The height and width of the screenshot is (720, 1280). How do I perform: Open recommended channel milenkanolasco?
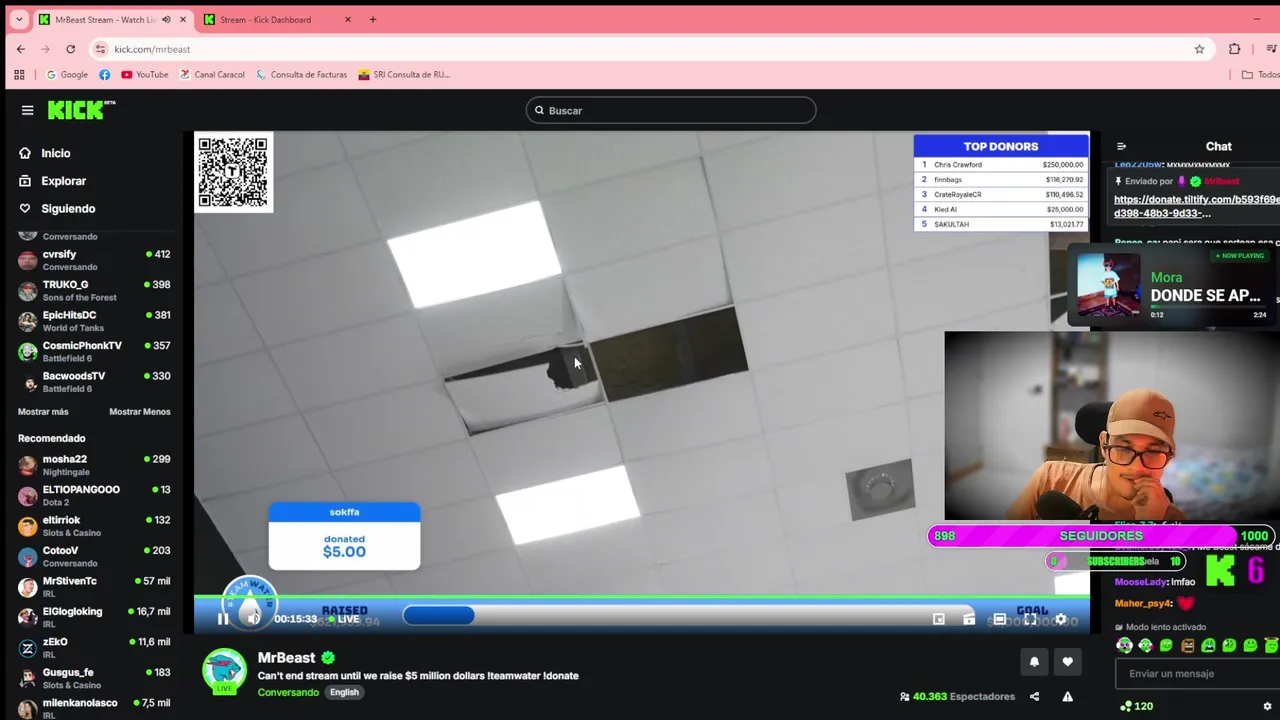(94, 709)
